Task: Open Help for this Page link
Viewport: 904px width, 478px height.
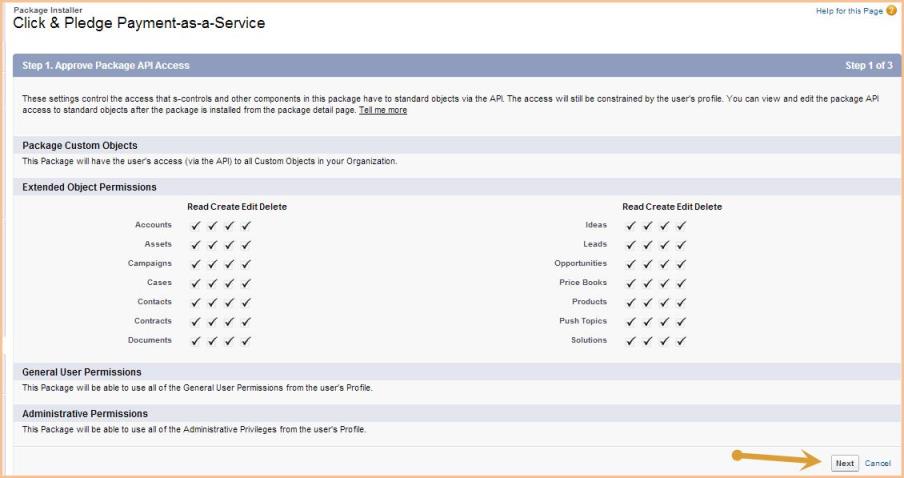Action: (849, 11)
